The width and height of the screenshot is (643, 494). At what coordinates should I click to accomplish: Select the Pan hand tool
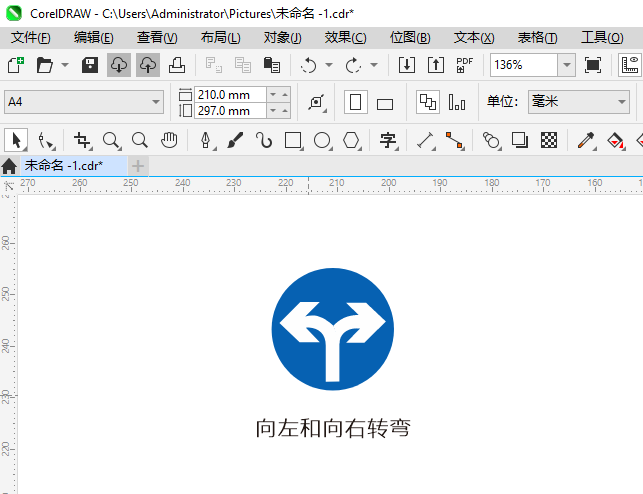[x=169, y=140]
